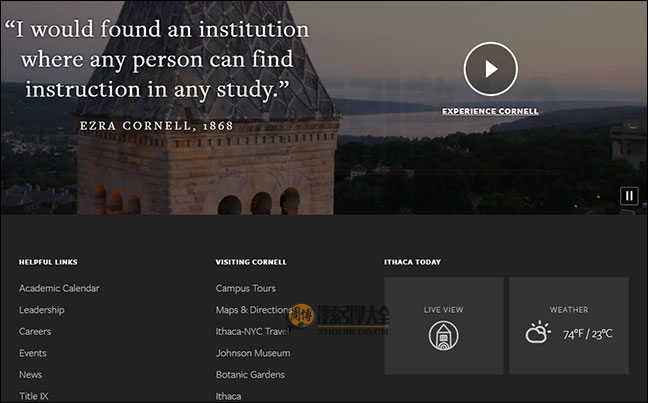Open the Careers link
This screenshot has height=403, width=648.
click(x=35, y=331)
